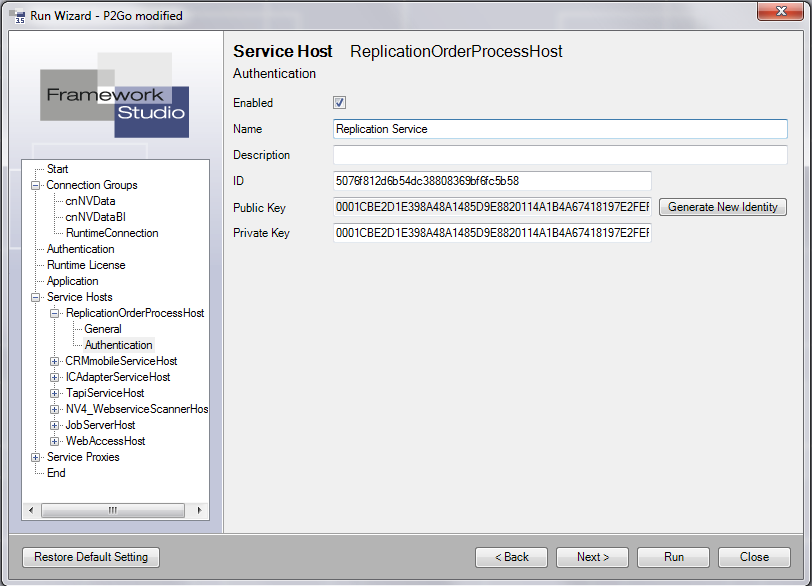Collapse the ReplicationOrderProcessHost node
The height and width of the screenshot is (586, 812).
[x=54, y=313]
